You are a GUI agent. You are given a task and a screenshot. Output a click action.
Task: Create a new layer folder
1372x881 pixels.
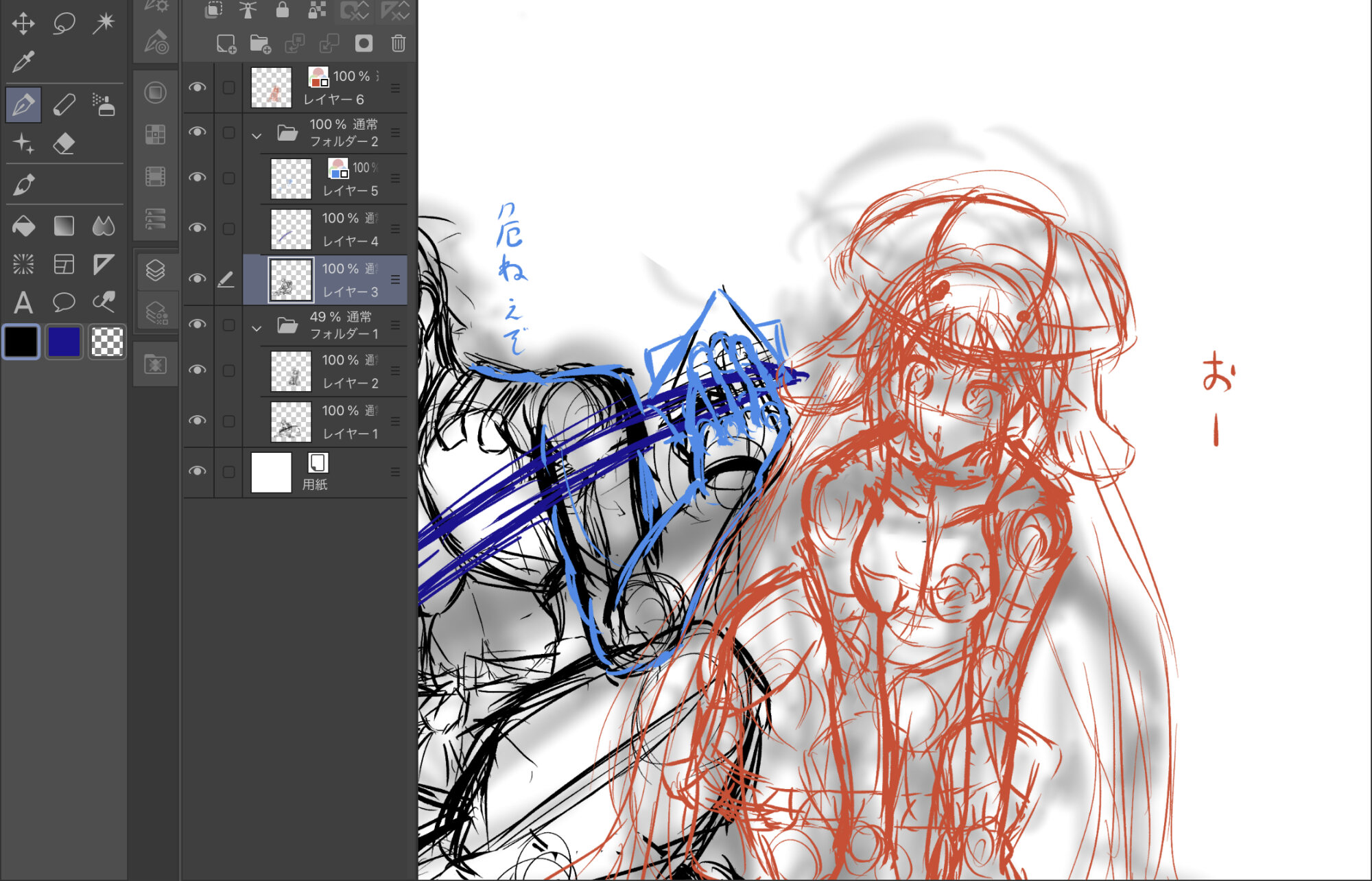coord(260,44)
